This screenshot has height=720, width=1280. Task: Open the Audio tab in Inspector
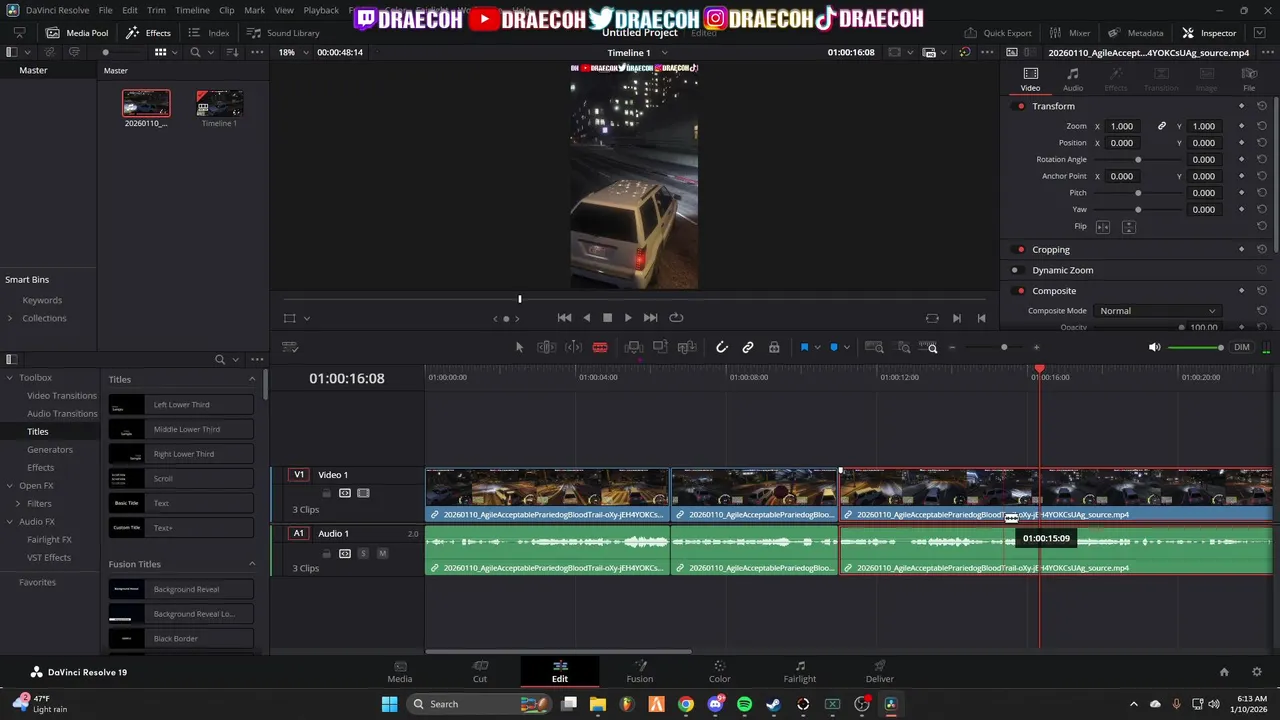[x=1072, y=79]
